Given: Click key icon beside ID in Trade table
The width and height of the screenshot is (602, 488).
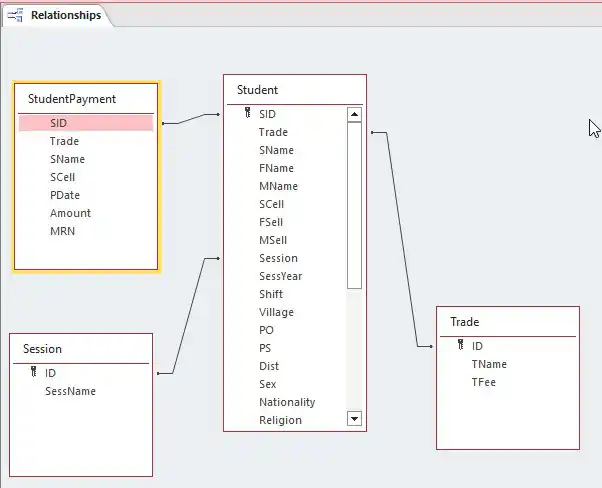Looking at the screenshot, I should coord(461,346).
